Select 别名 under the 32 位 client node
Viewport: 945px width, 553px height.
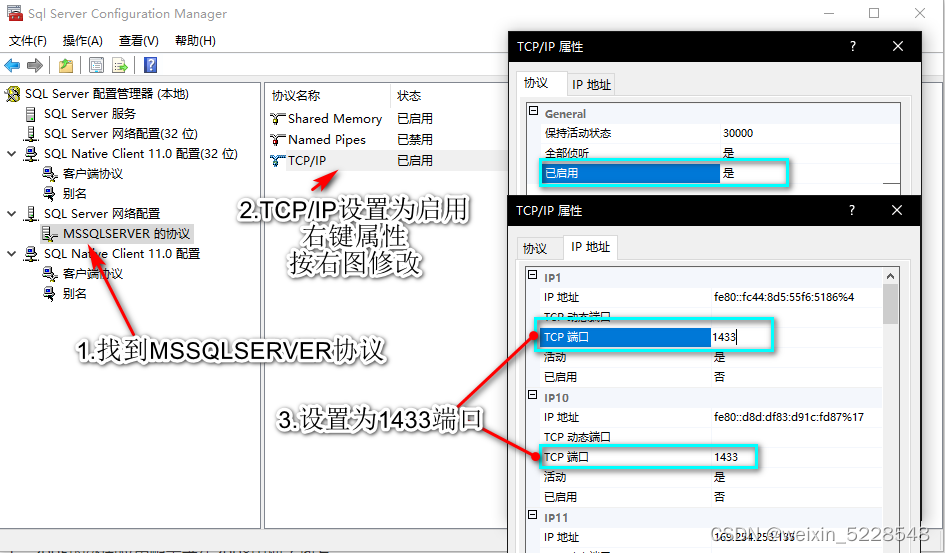[x=74, y=193]
